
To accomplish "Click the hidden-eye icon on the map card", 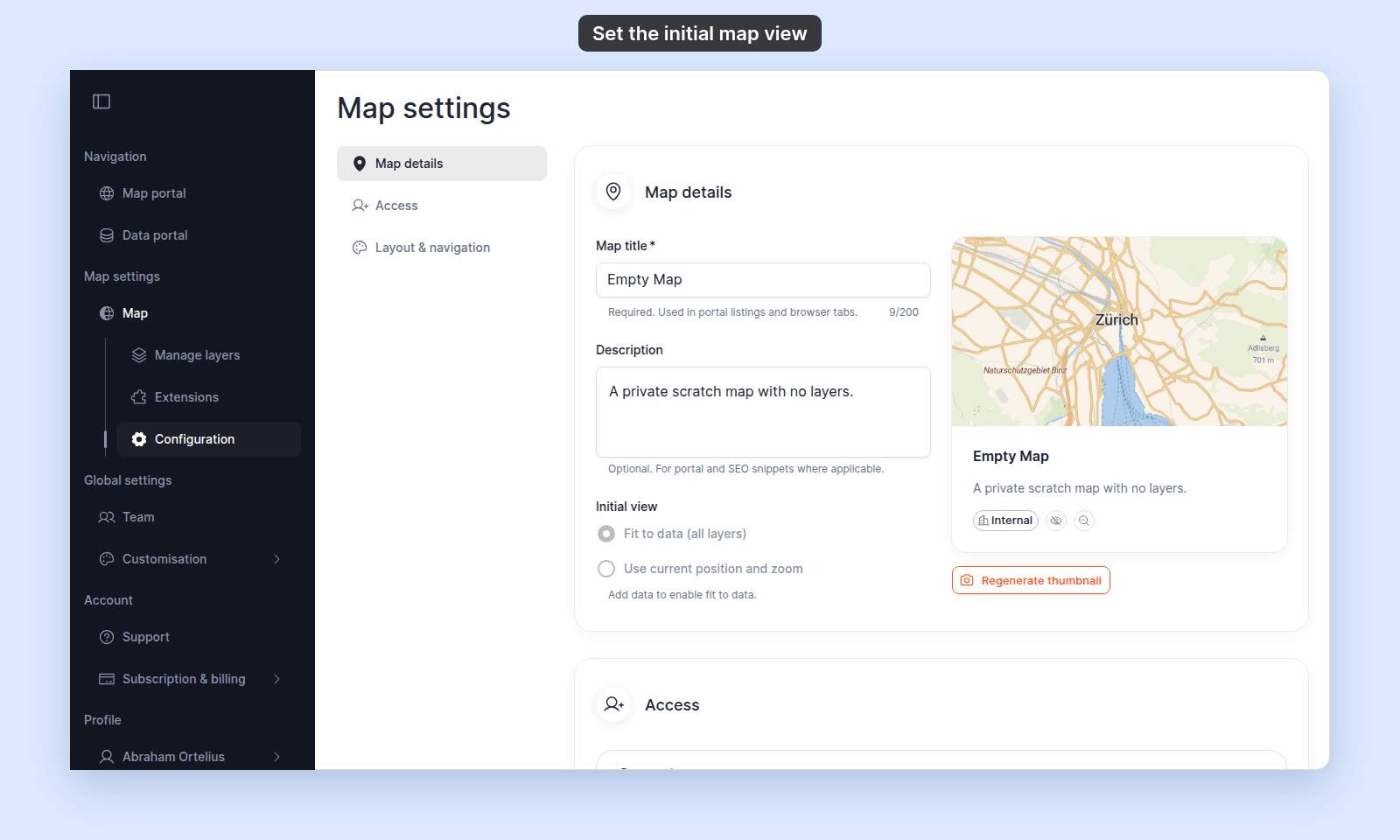I will coord(1056,521).
